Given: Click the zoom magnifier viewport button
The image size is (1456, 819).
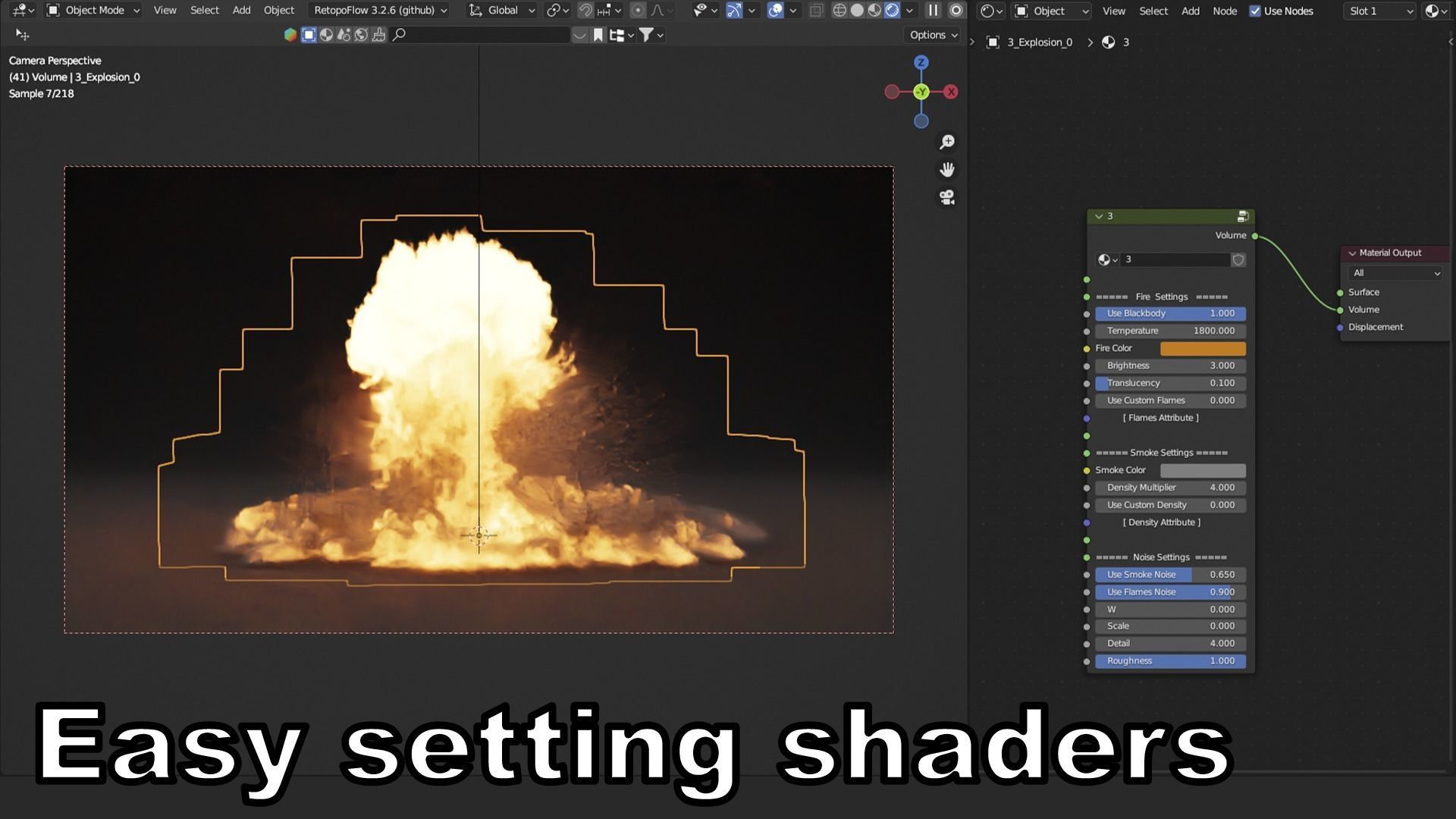Looking at the screenshot, I should pos(947,142).
